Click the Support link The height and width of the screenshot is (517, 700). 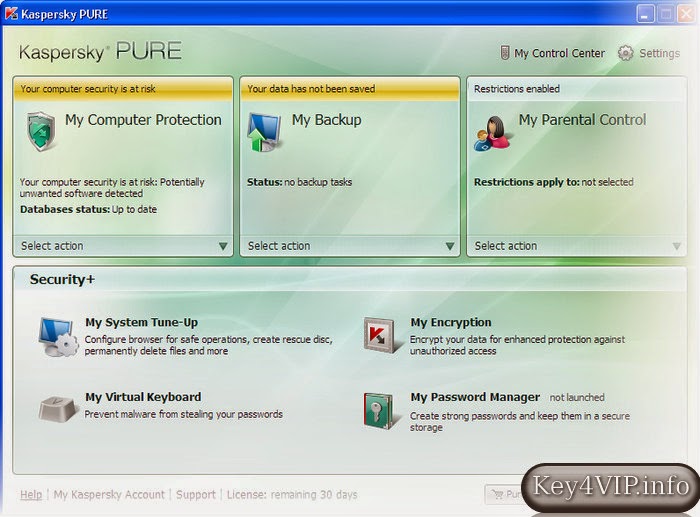point(196,495)
